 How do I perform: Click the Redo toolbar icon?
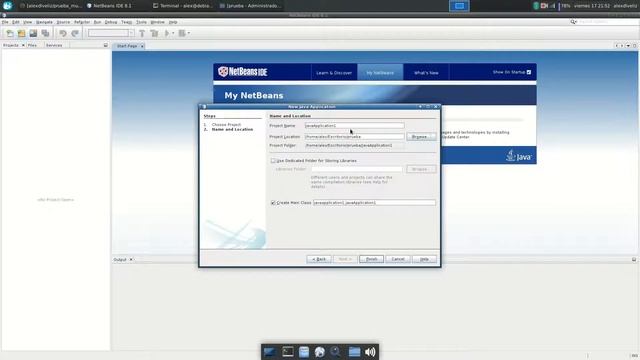[75, 33]
